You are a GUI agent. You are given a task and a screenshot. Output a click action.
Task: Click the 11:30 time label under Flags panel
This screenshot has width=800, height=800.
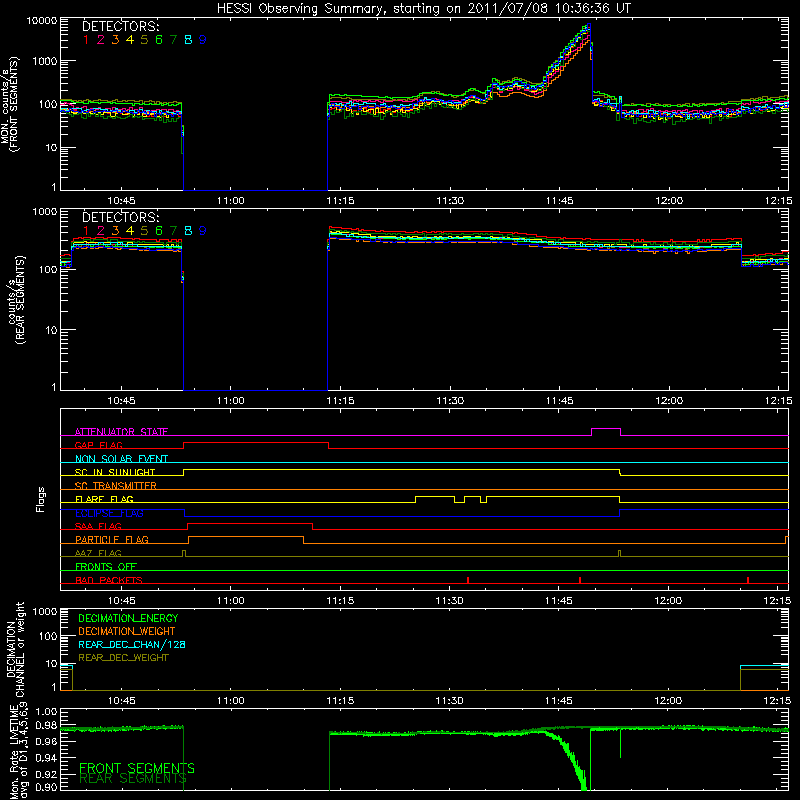(x=449, y=601)
